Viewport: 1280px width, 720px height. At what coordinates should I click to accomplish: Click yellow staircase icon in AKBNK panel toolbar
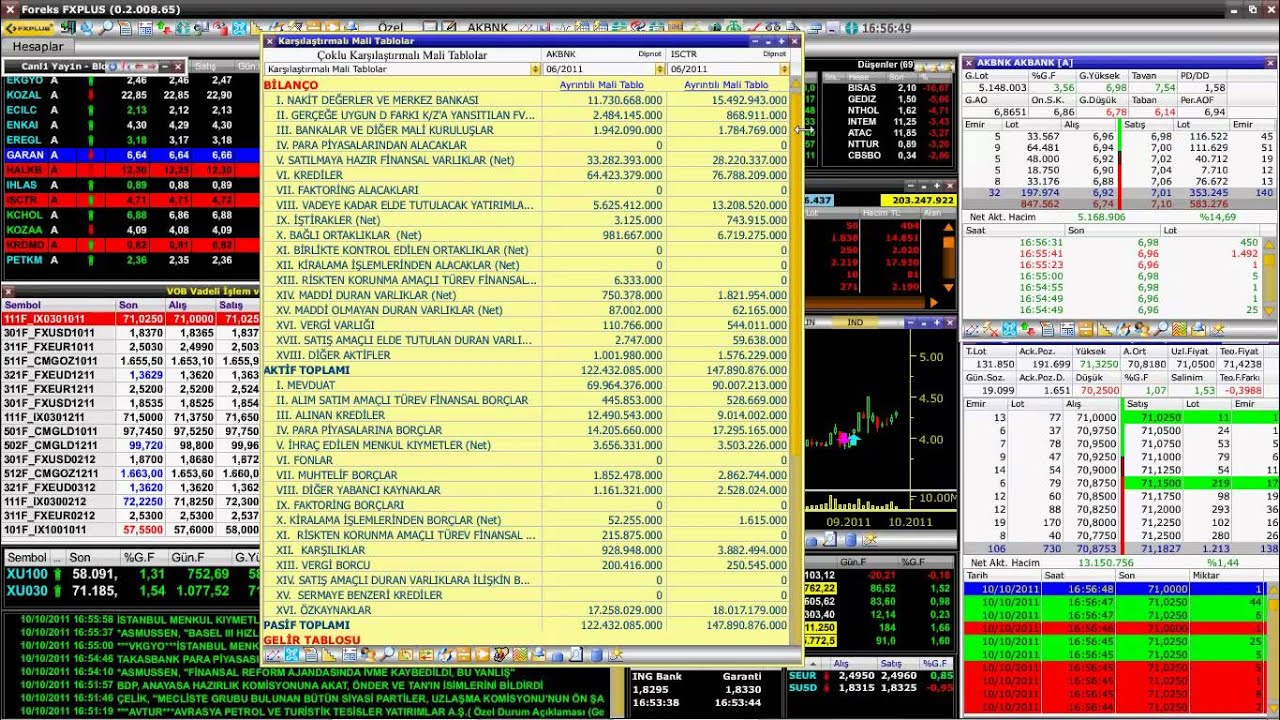coord(1104,330)
